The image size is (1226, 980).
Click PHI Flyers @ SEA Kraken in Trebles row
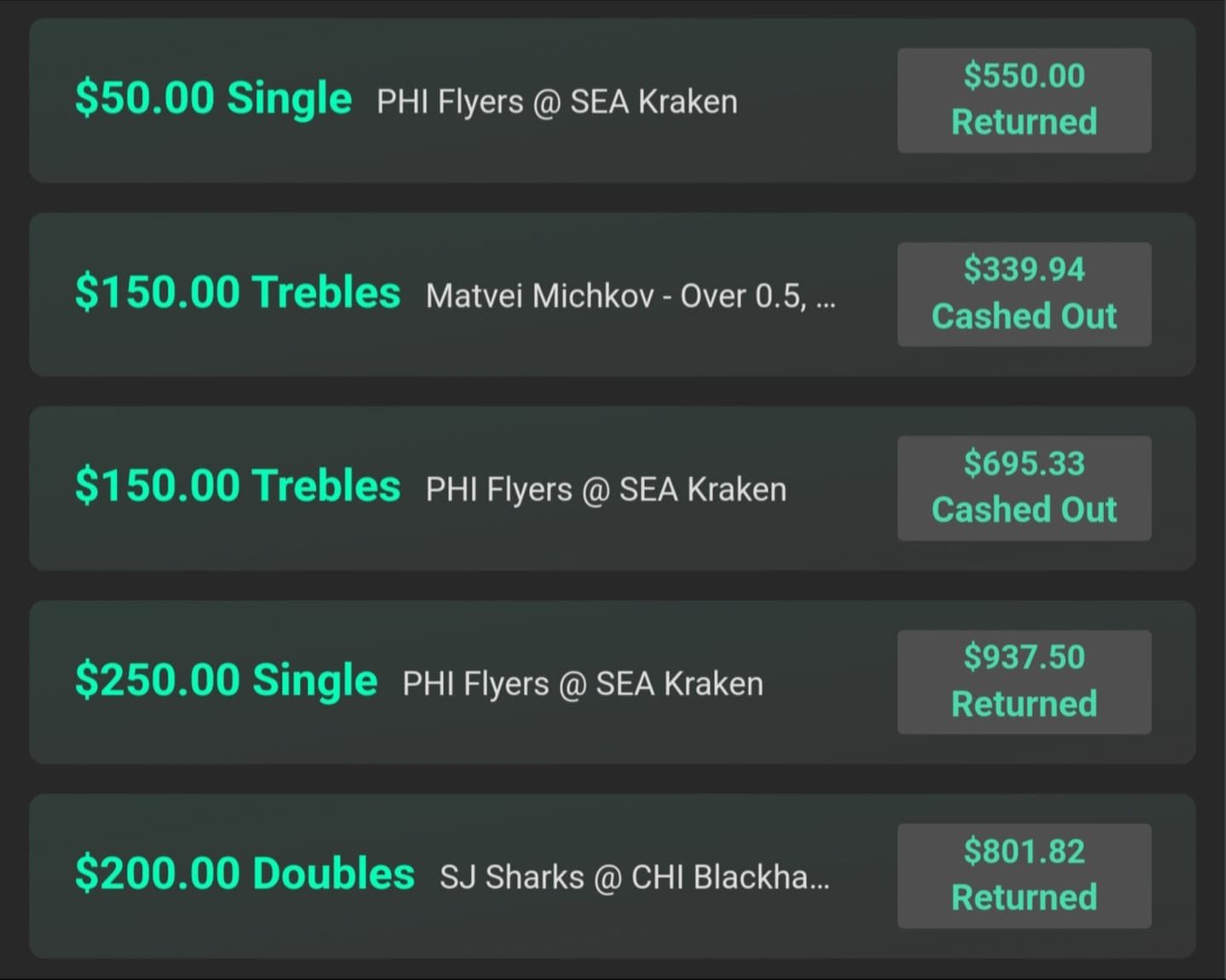tap(606, 489)
